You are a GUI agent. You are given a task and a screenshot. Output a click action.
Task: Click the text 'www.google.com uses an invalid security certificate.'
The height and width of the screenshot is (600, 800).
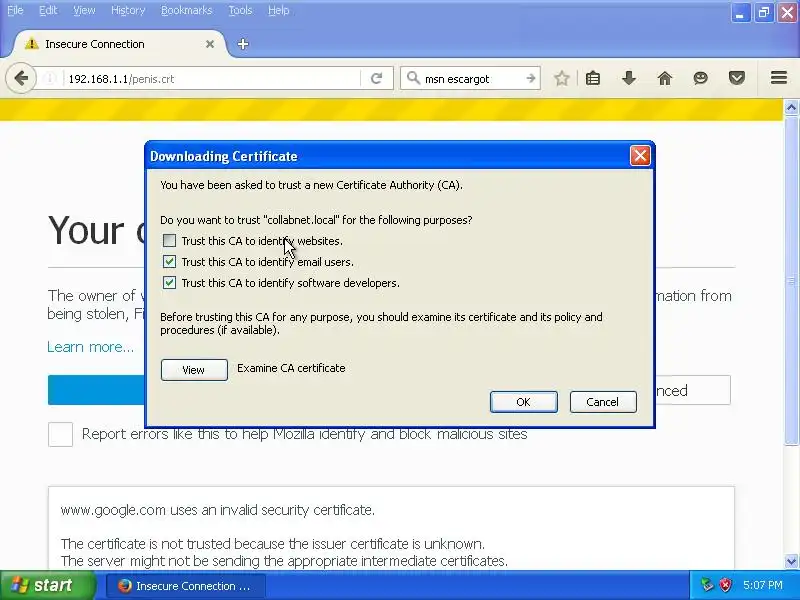pos(218,510)
